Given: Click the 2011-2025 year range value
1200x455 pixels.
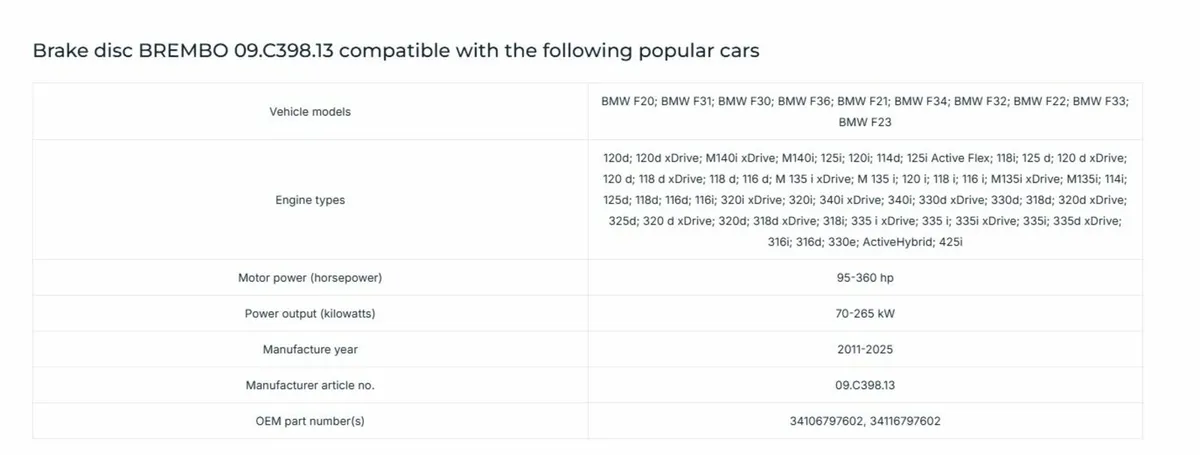Looking at the screenshot, I should pos(865,350).
